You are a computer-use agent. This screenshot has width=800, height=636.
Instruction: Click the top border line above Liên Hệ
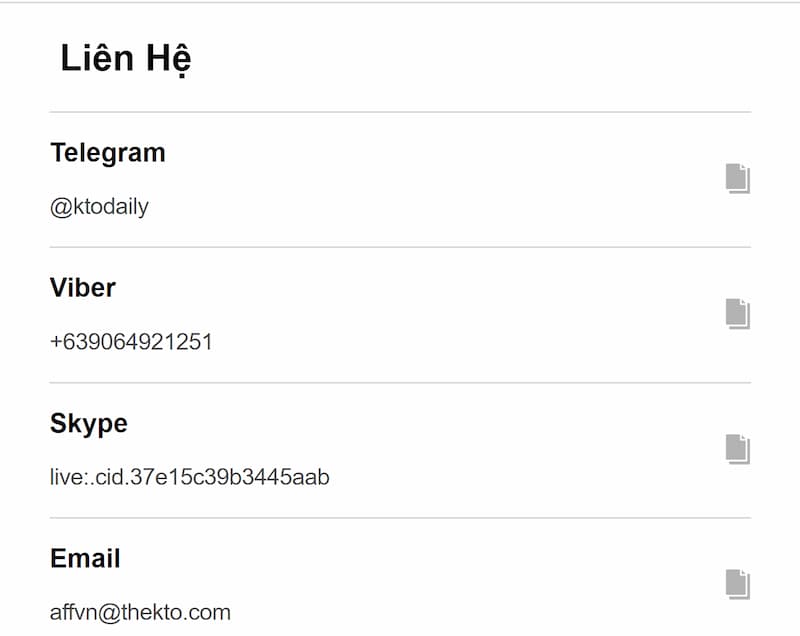[x=400, y=2]
